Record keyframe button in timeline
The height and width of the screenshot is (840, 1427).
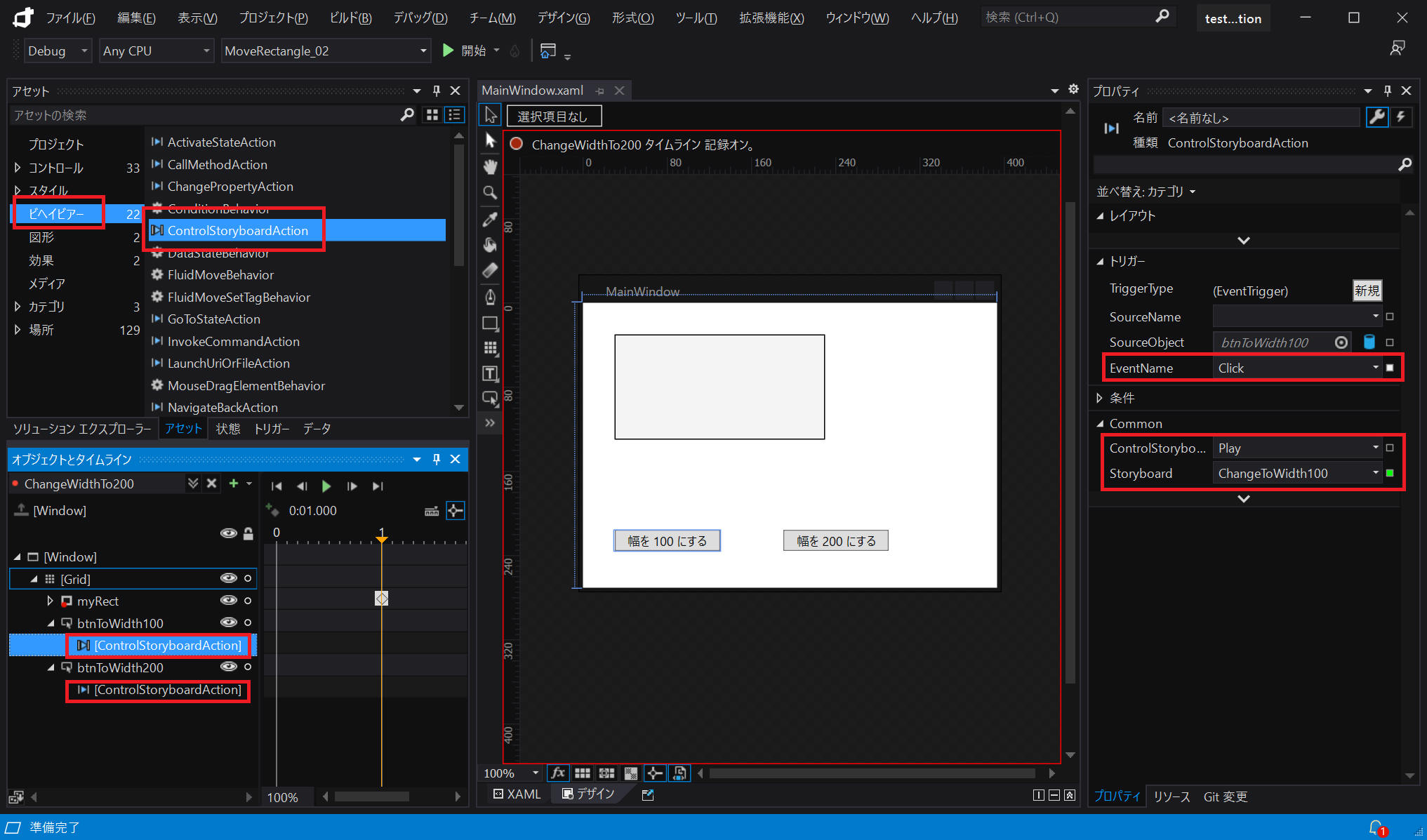272,509
